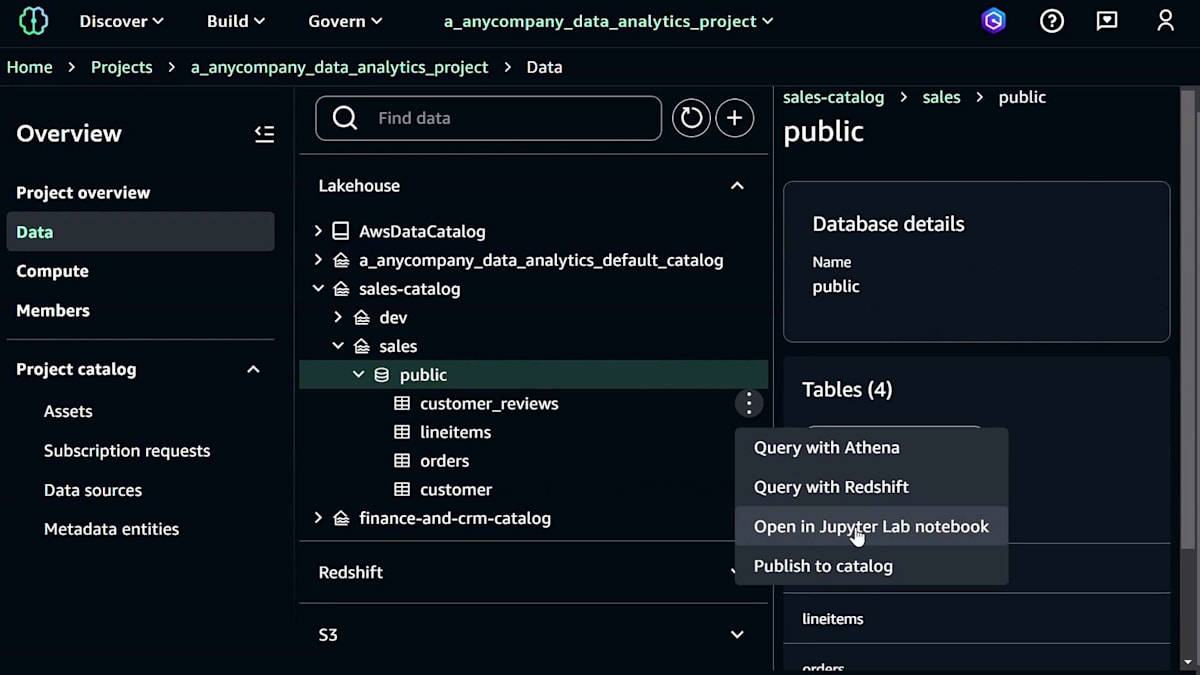
Task: Select Data in the sidebar
Action: (140, 232)
